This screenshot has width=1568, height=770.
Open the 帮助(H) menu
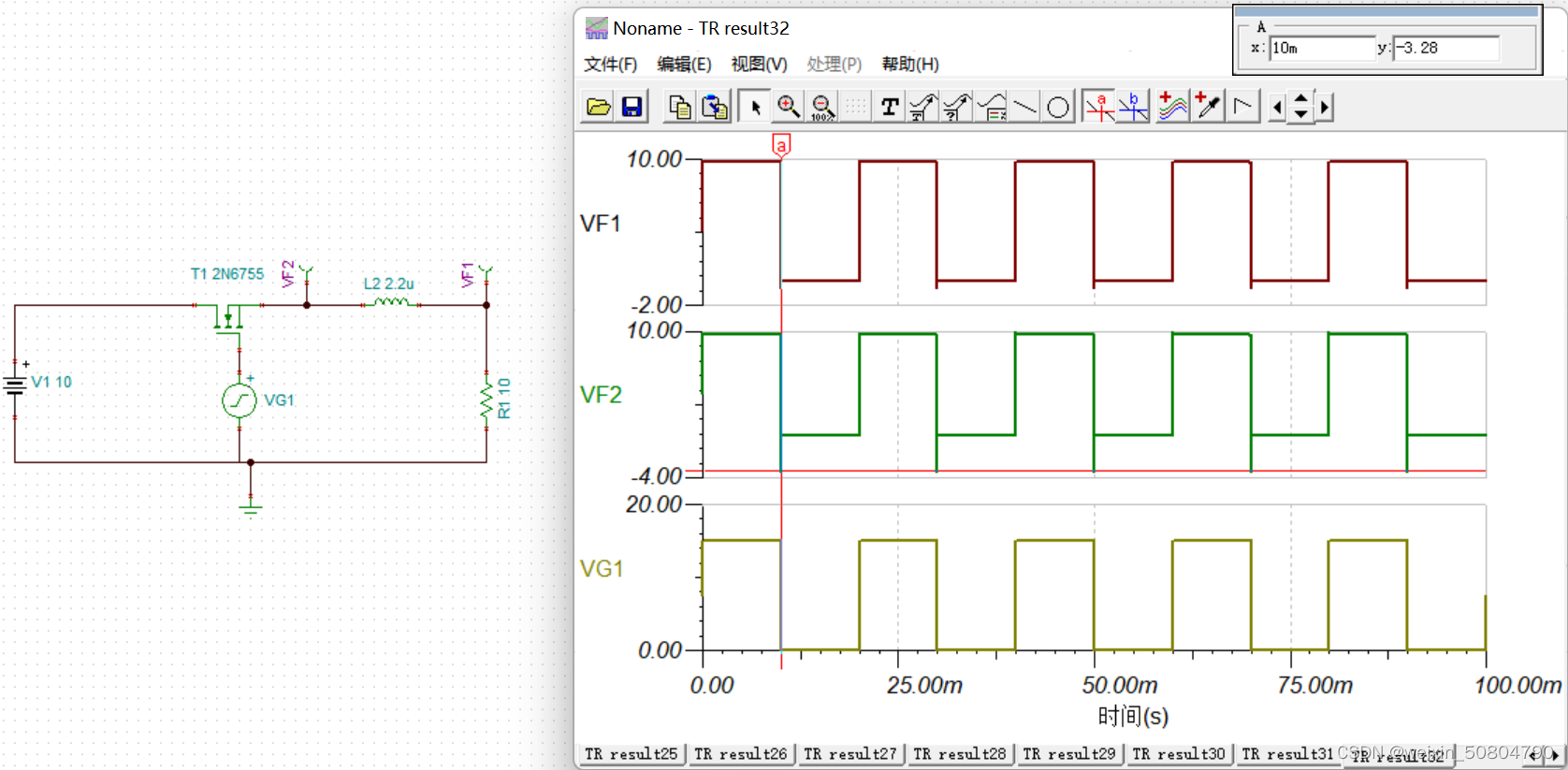click(910, 64)
